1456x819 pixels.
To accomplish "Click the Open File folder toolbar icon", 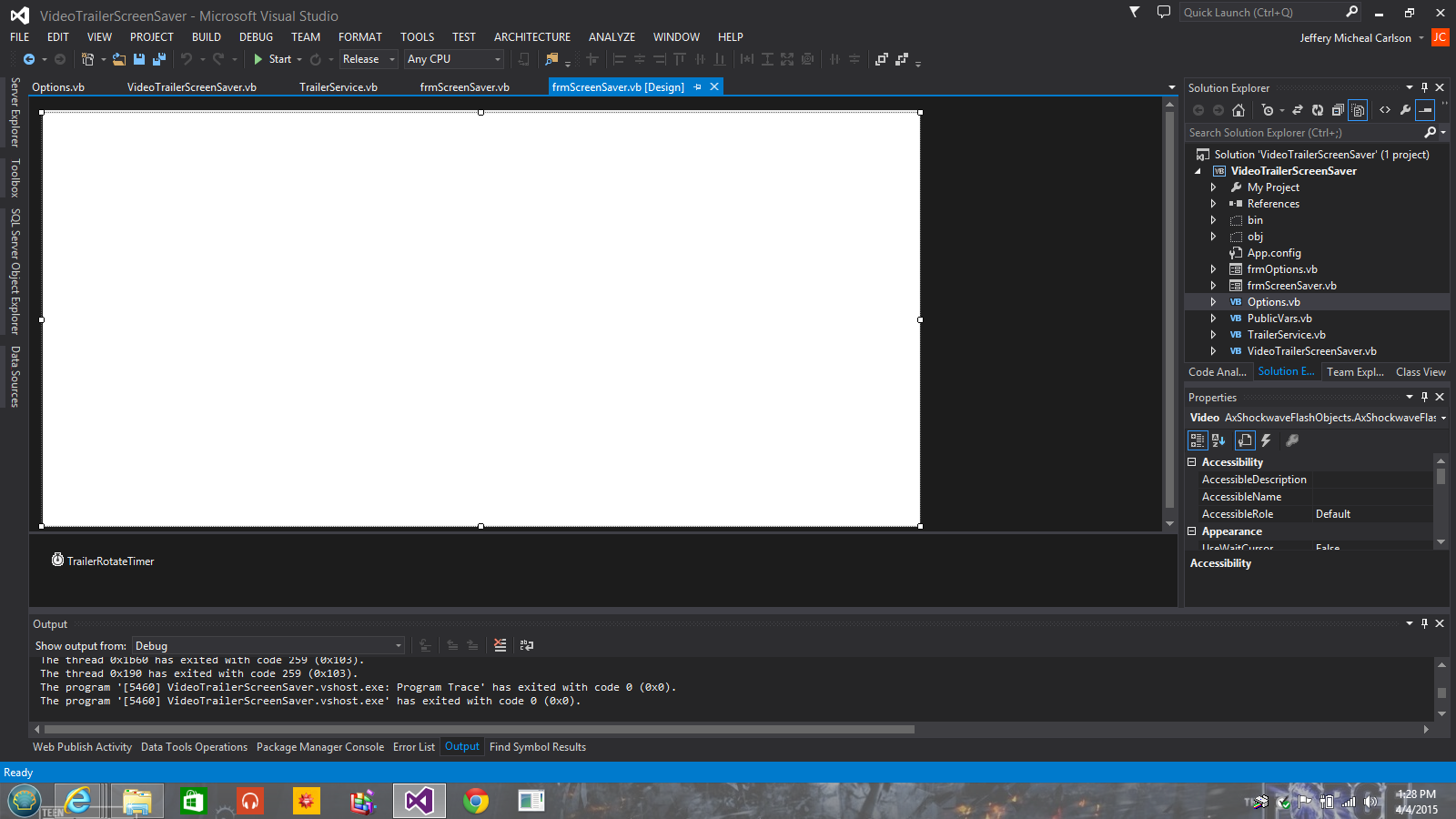I will (x=119, y=59).
